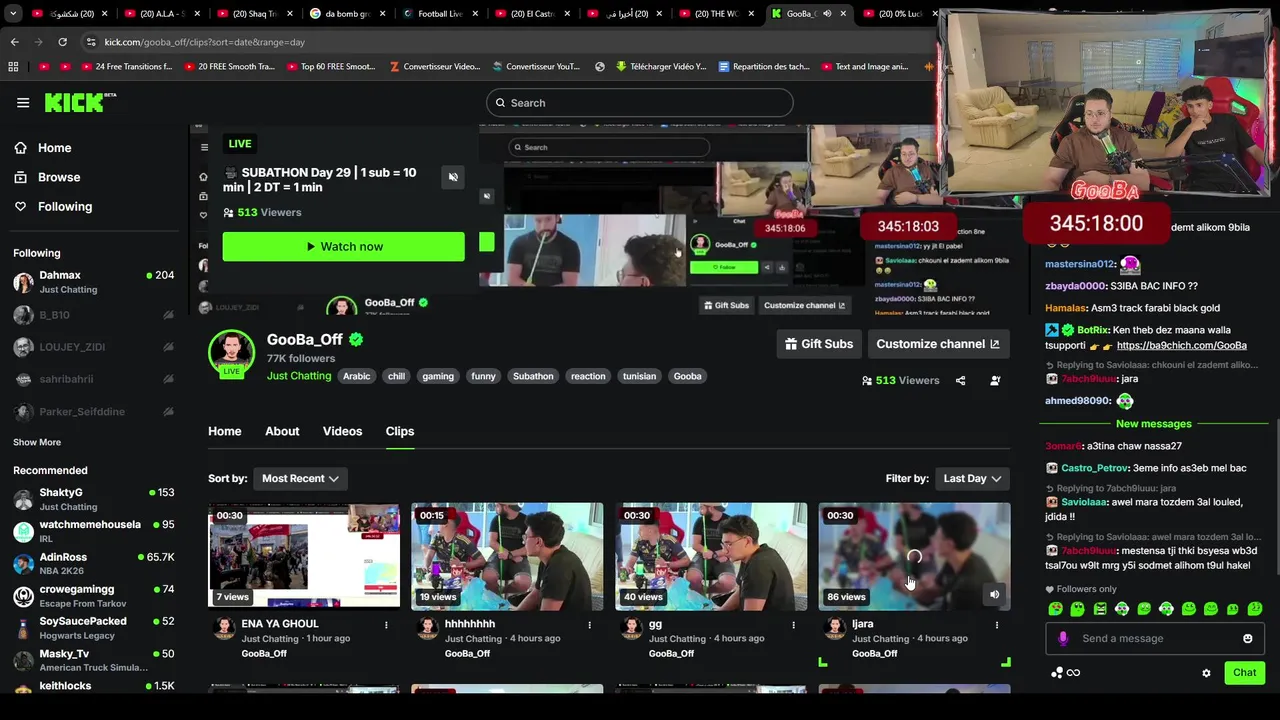Mute the GooBa tab audio icon
Screen dimensions: 1280x720
(827, 14)
